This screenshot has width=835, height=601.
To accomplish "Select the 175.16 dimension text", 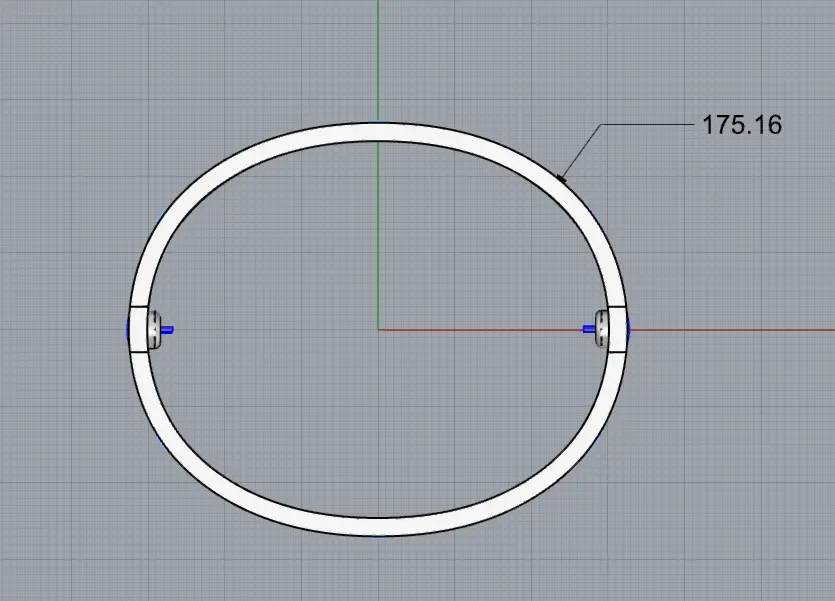I will [740, 126].
